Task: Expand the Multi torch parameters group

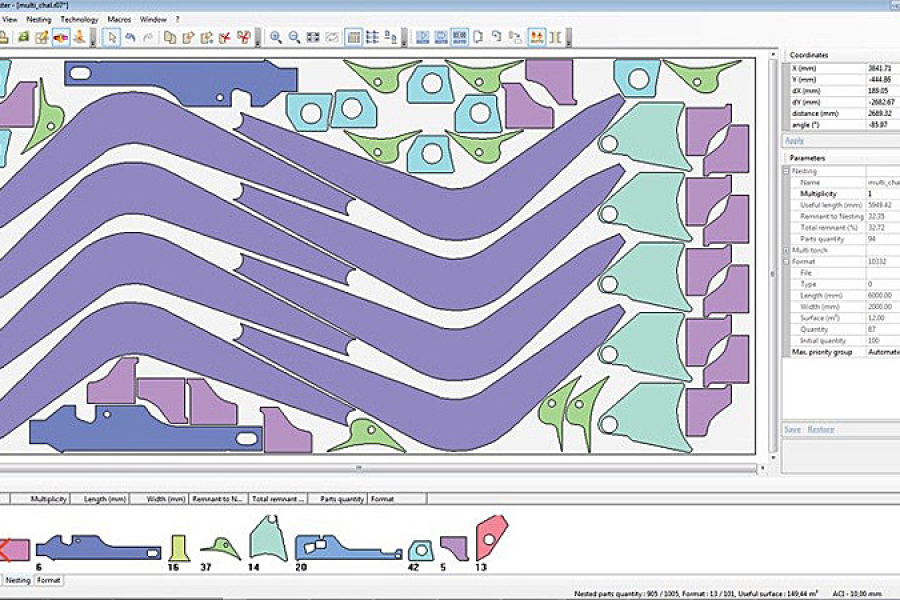Action: pos(786,250)
